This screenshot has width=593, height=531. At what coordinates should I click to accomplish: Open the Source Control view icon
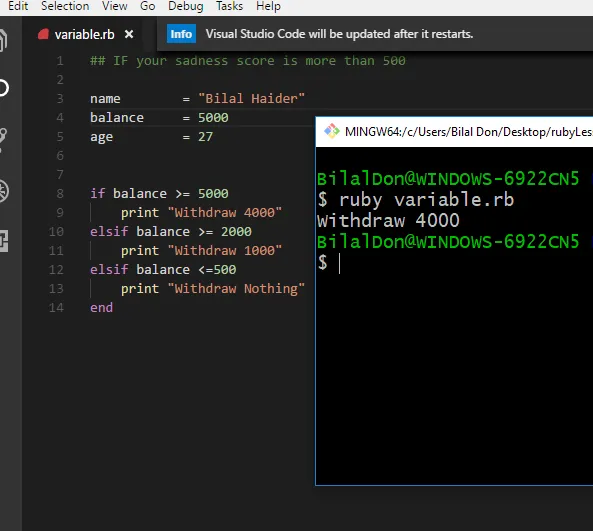3,140
